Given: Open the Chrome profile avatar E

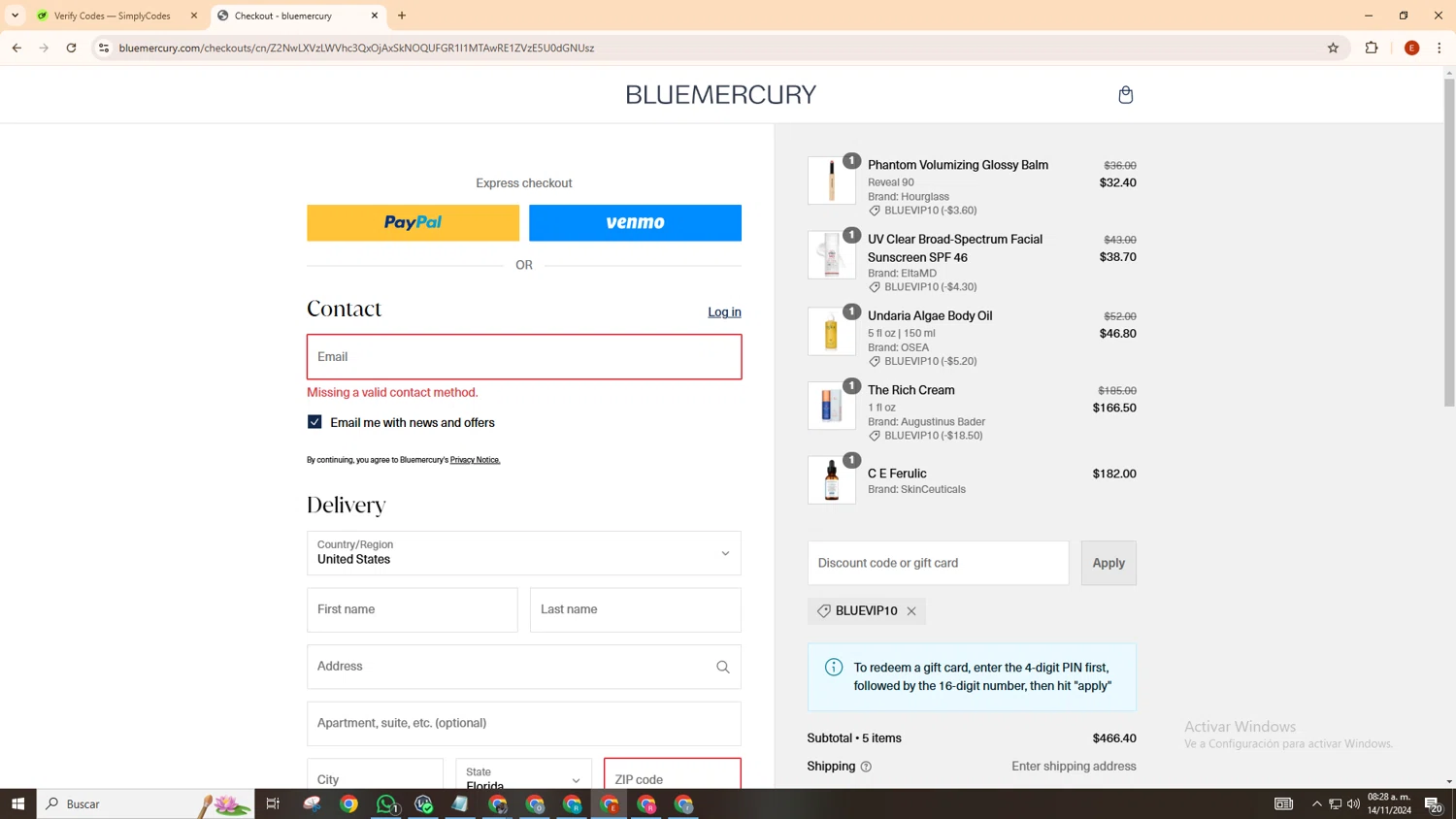Looking at the screenshot, I should pyautogui.click(x=1411, y=48).
